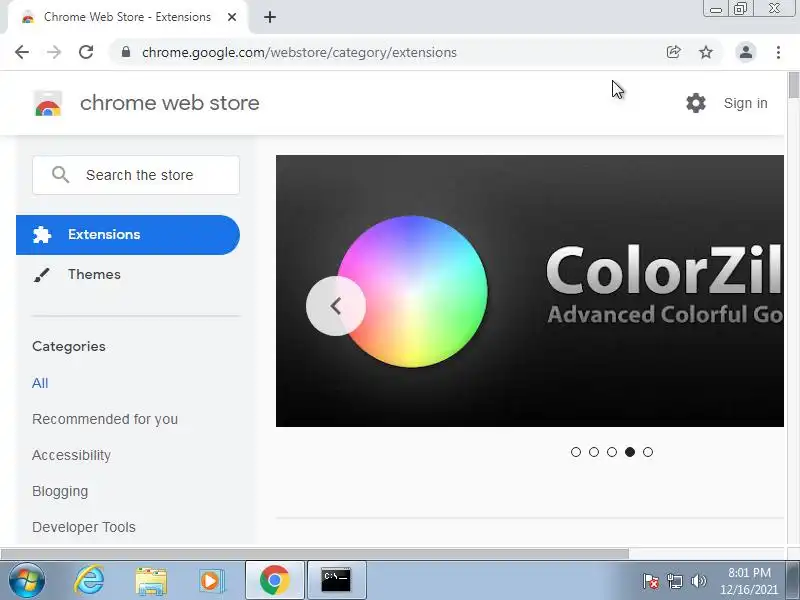Go back to the previous page
Viewport: 800px width, 600px height.
(x=22, y=52)
